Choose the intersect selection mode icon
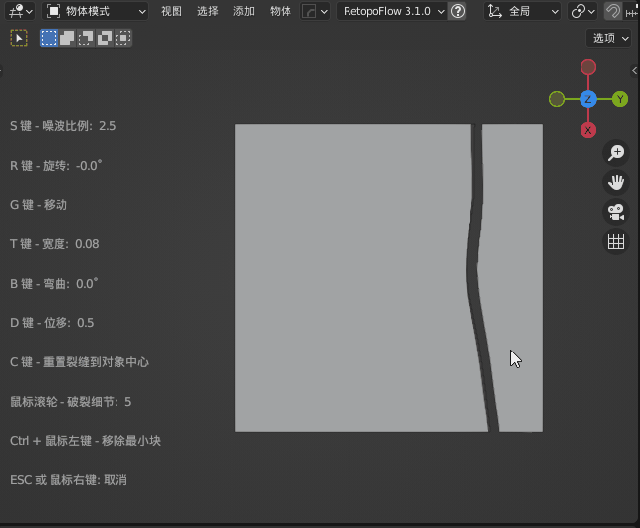Viewport: 640px width, 528px height. click(x=123, y=38)
